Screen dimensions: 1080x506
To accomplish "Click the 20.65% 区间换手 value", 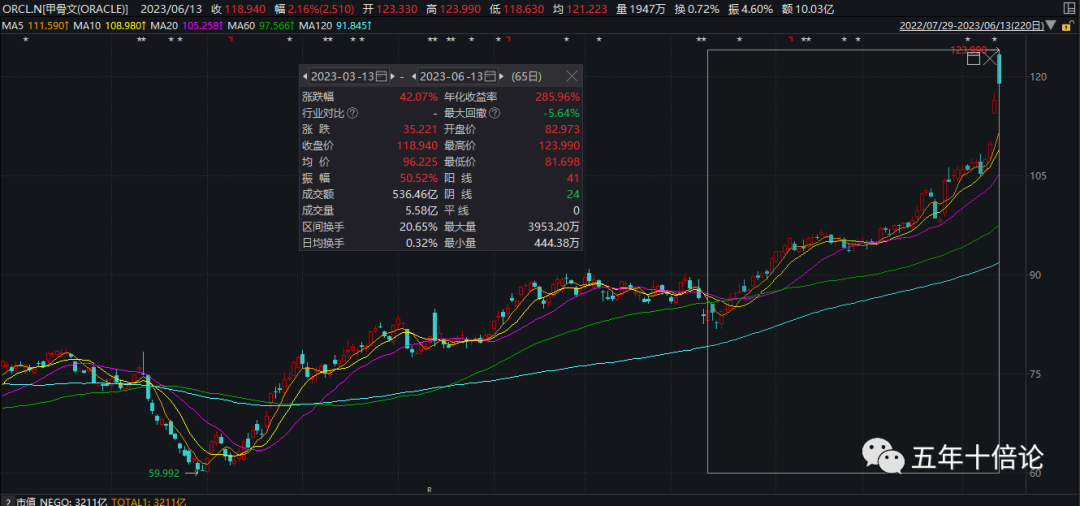I will [419, 226].
